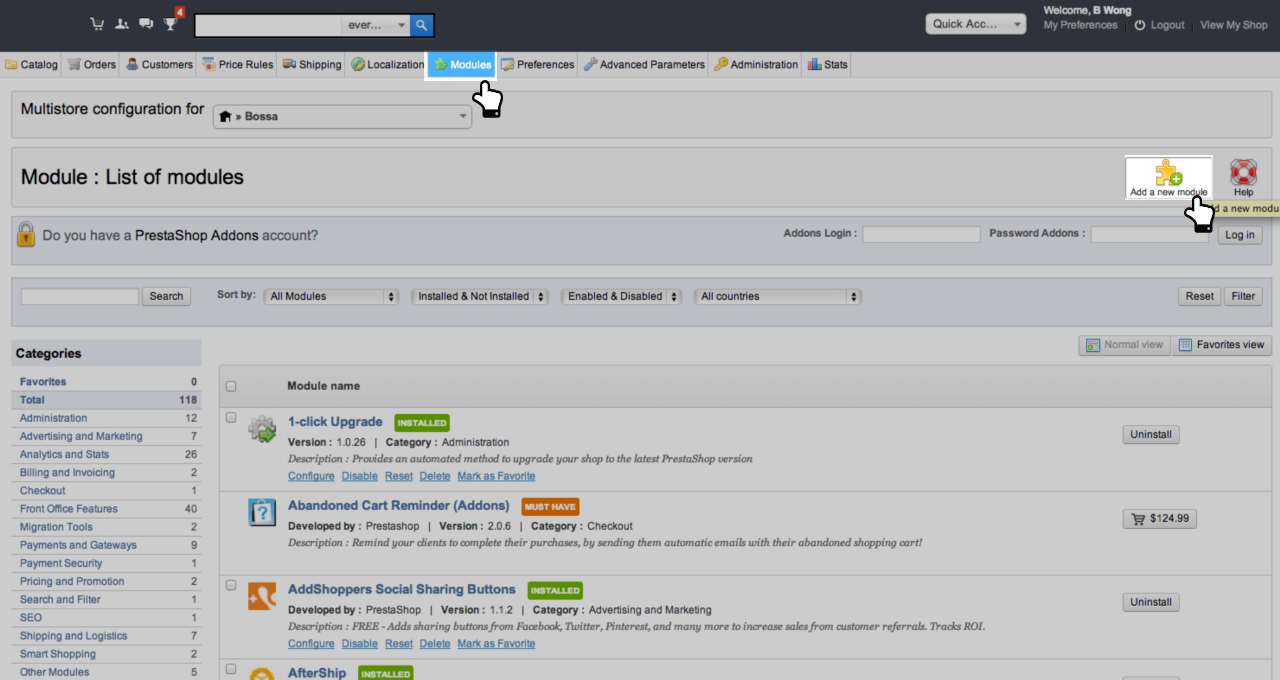Click the blue magnifier search button

point(423,24)
